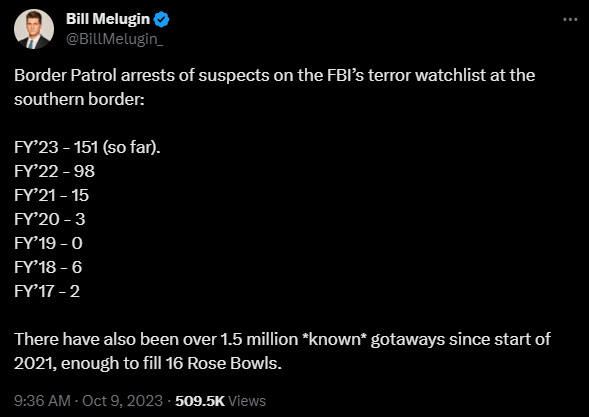Open the @BillMelugin_ handle link
589x417 pixels.
point(115,39)
